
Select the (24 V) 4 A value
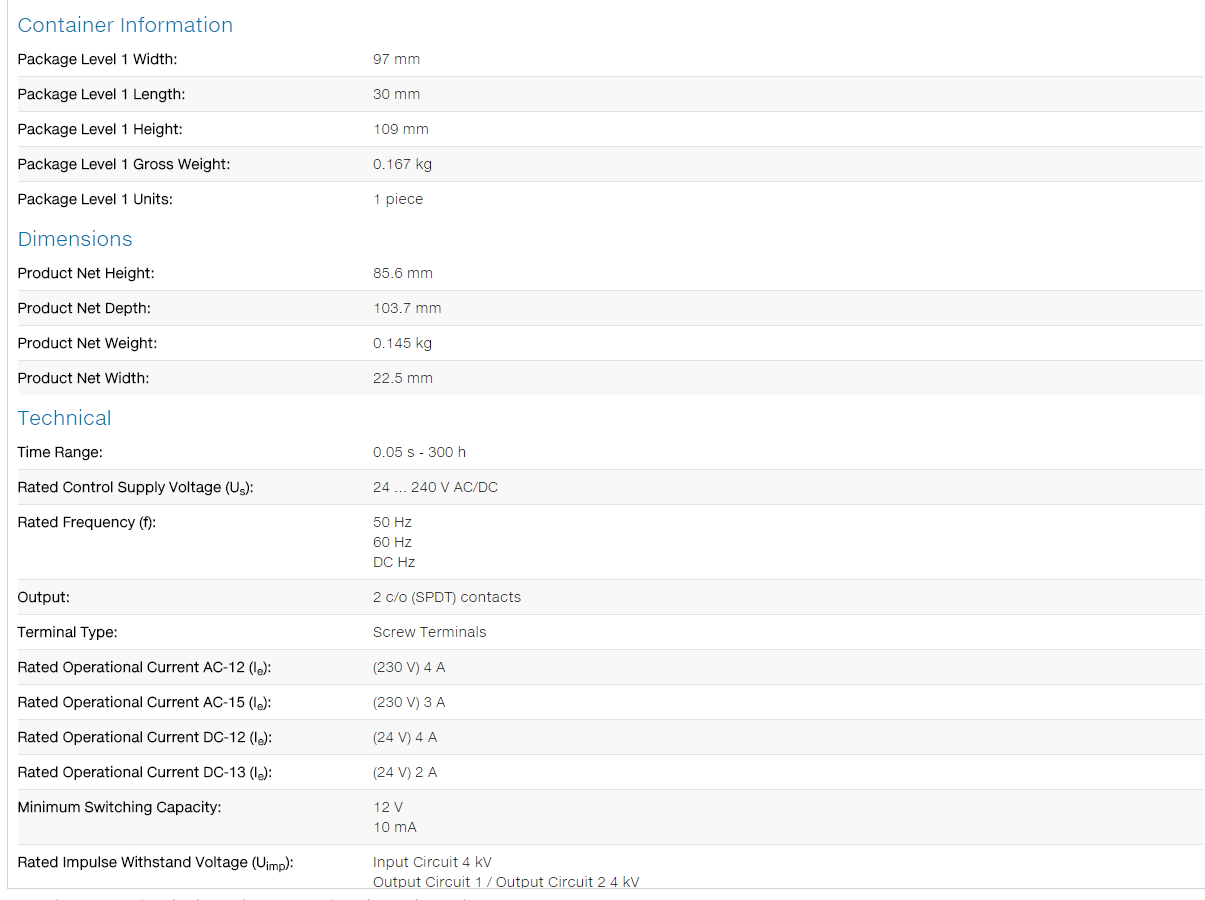(405, 737)
